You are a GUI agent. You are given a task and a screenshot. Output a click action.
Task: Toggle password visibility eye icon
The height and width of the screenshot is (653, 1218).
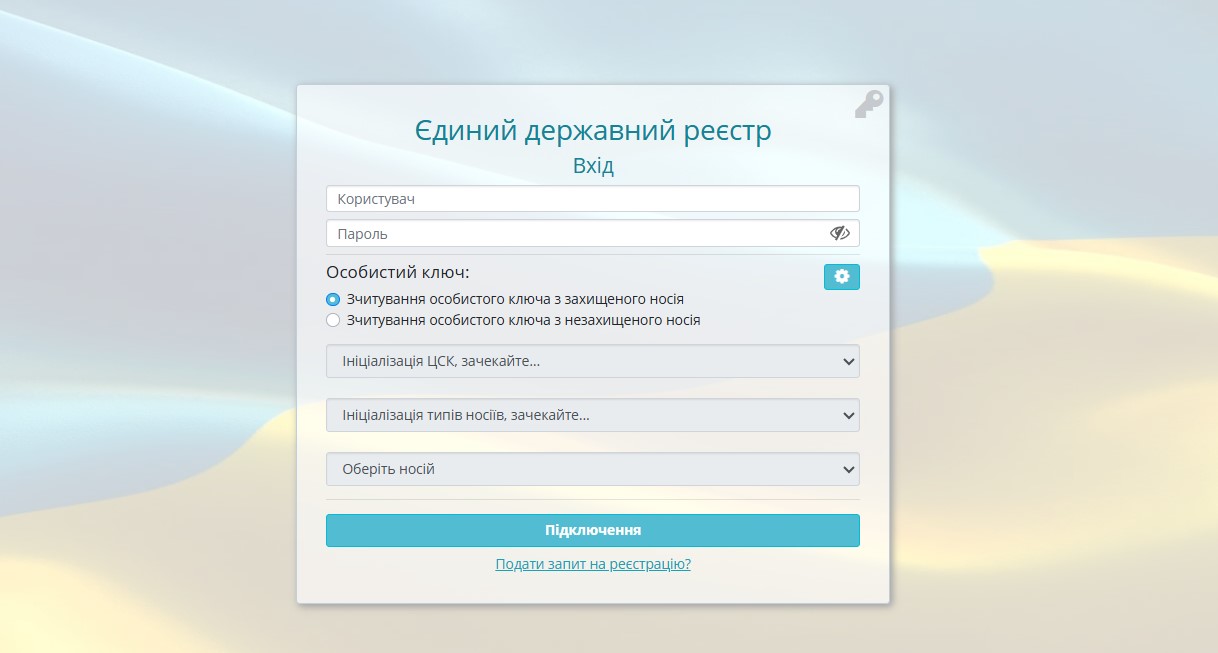[839, 233]
